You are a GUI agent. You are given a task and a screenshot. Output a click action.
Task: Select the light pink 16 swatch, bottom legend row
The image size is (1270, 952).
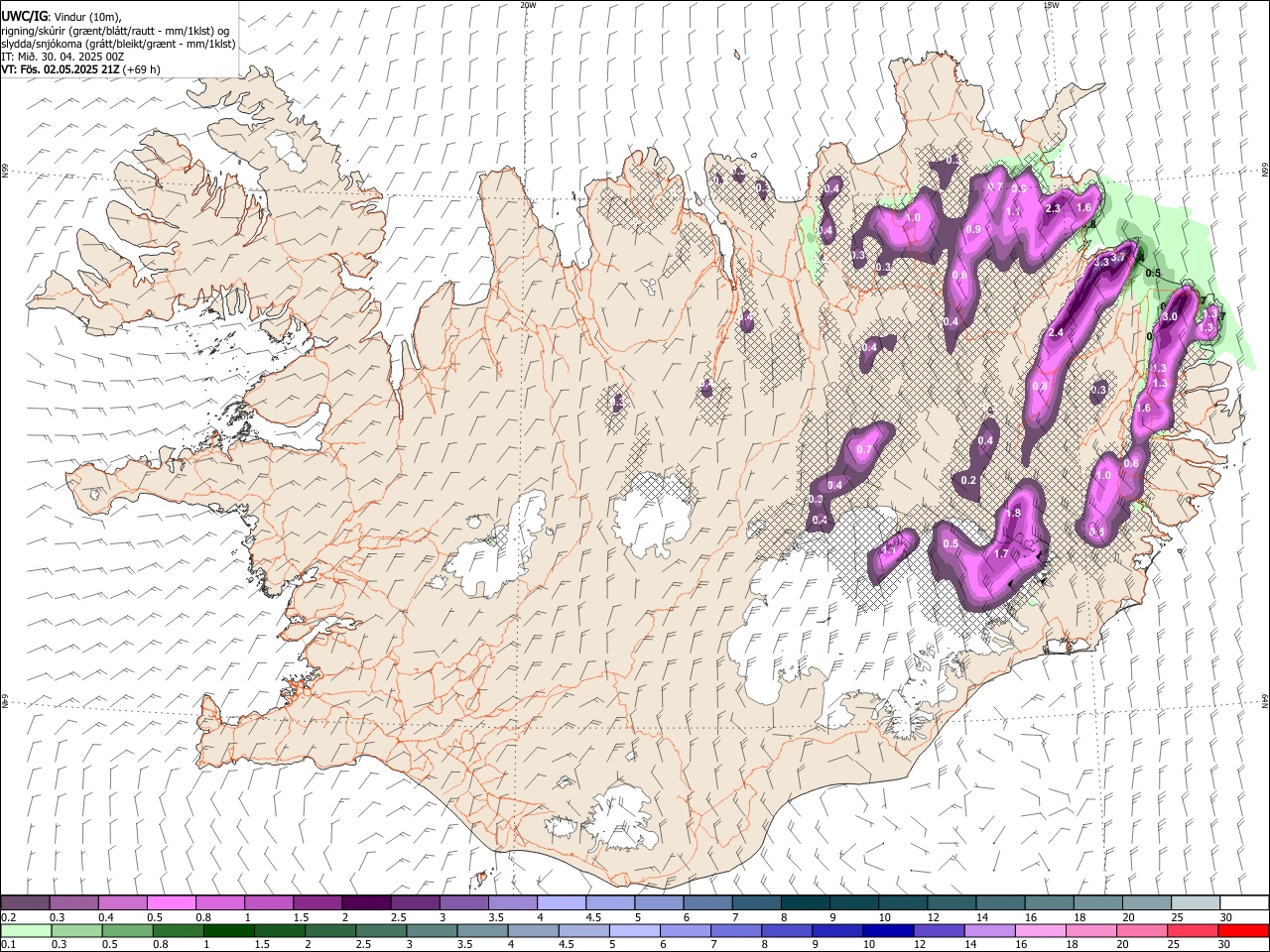coord(1041,930)
